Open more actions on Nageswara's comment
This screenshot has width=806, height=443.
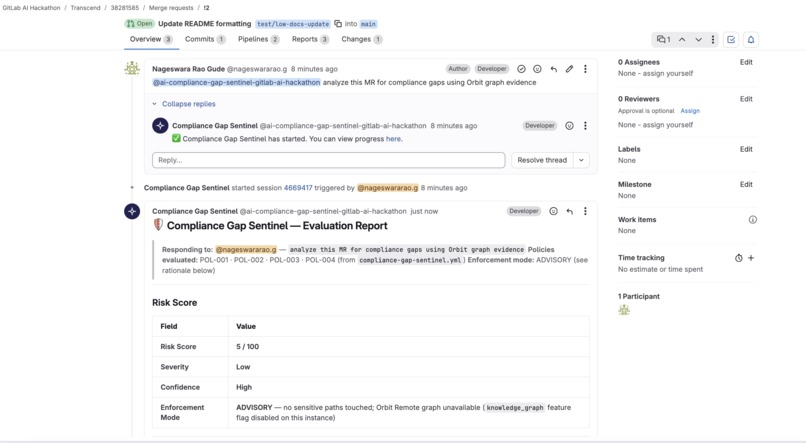pos(585,69)
